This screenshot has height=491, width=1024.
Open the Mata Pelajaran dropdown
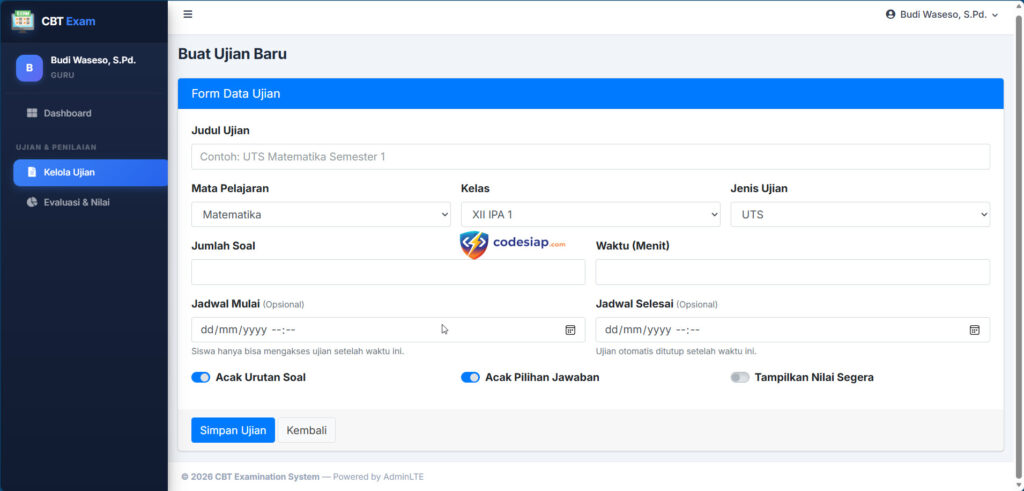[x=320, y=214]
